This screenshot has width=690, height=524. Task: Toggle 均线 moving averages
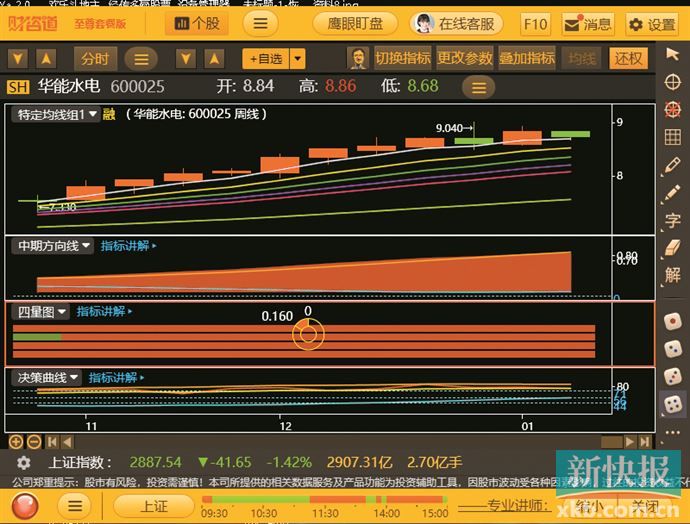pos(582,58)
